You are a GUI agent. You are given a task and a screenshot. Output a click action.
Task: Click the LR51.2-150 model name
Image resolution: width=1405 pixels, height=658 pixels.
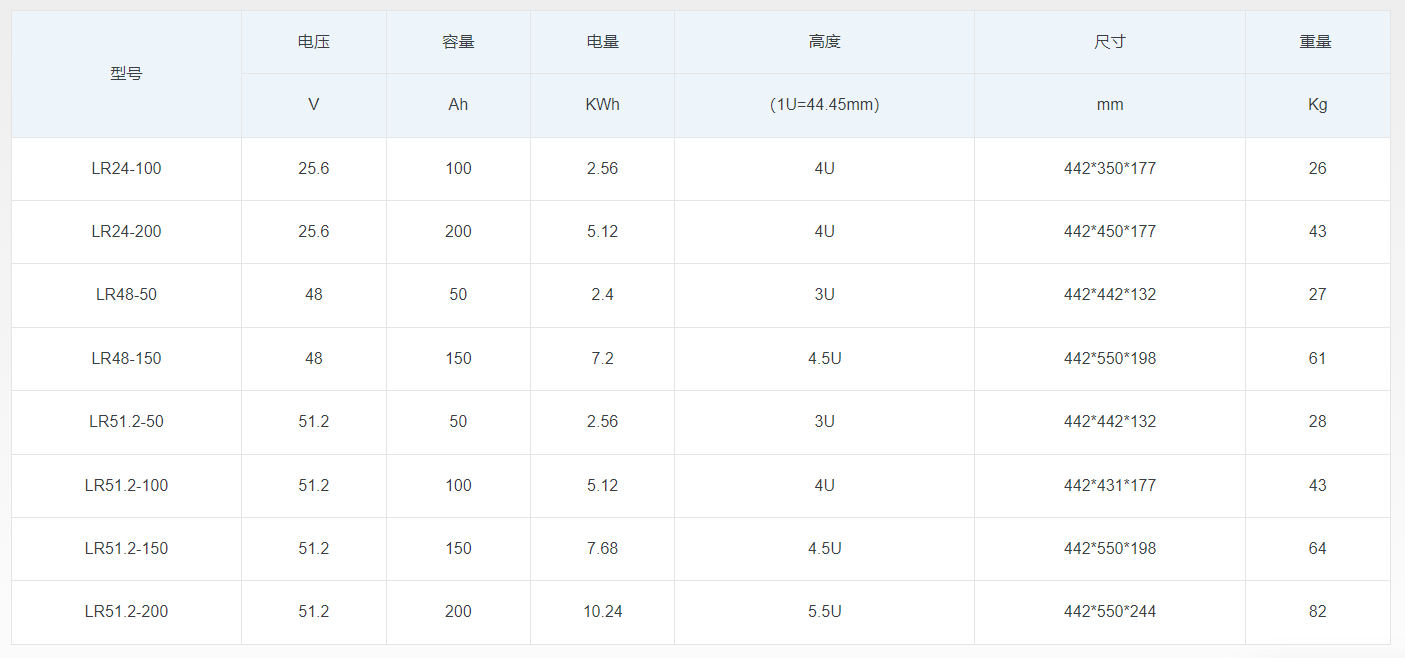pyautogui.click(x=126, y=549)
